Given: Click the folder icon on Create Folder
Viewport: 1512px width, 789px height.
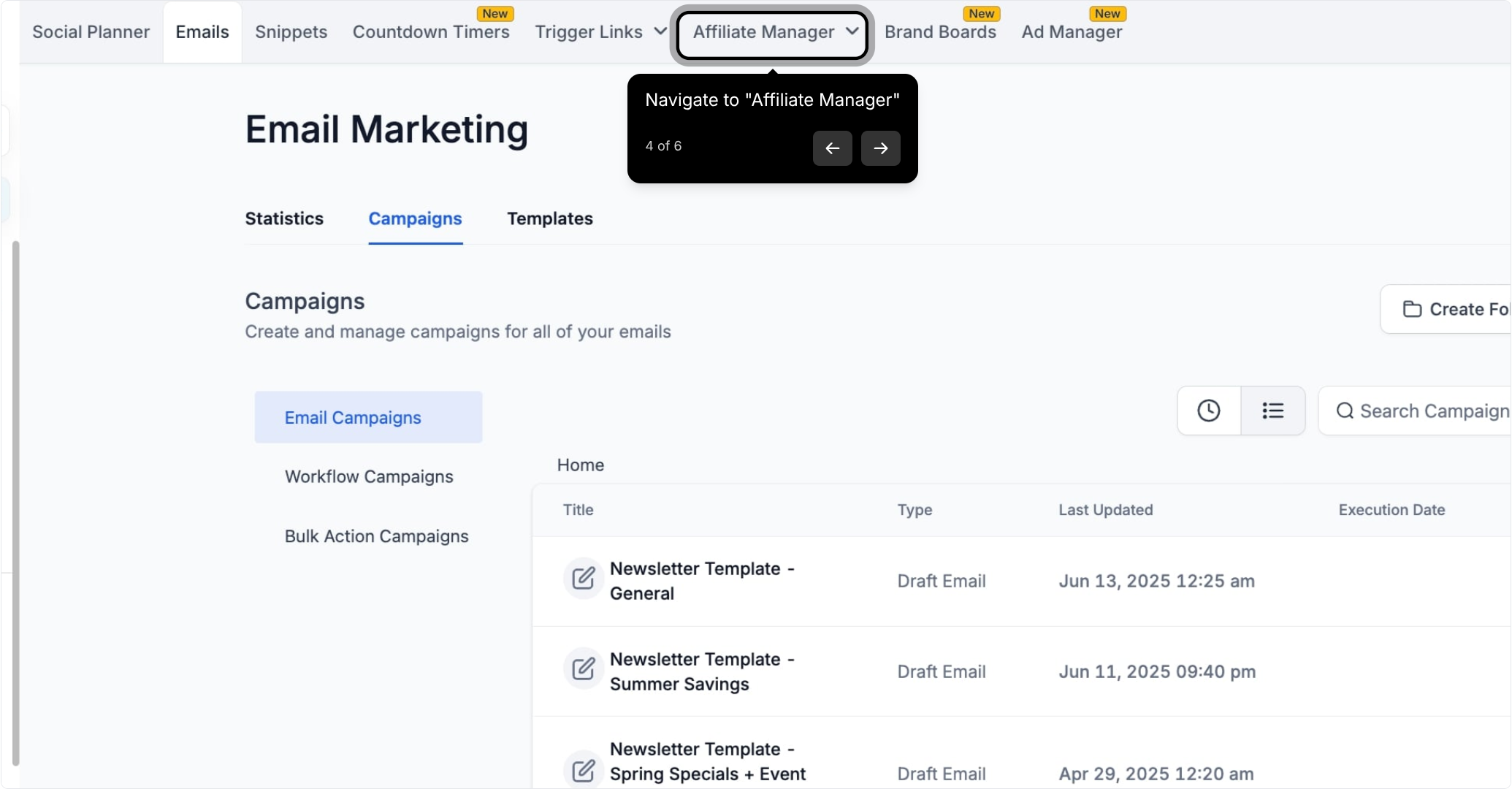Looking at the screenshot, I should click(x=1412, y=309).
